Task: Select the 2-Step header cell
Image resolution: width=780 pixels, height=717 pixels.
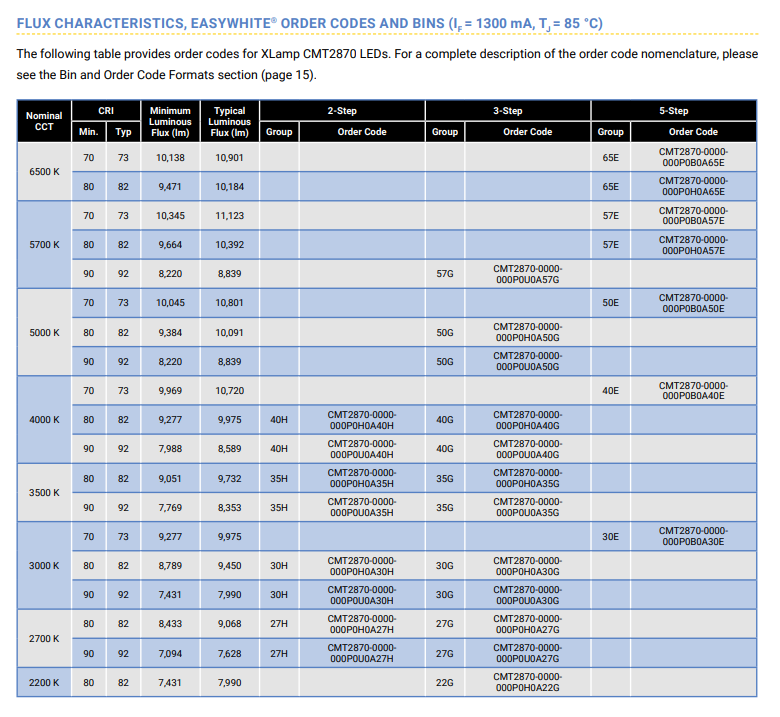Action: pyautogui.click(x=342, y=110)
